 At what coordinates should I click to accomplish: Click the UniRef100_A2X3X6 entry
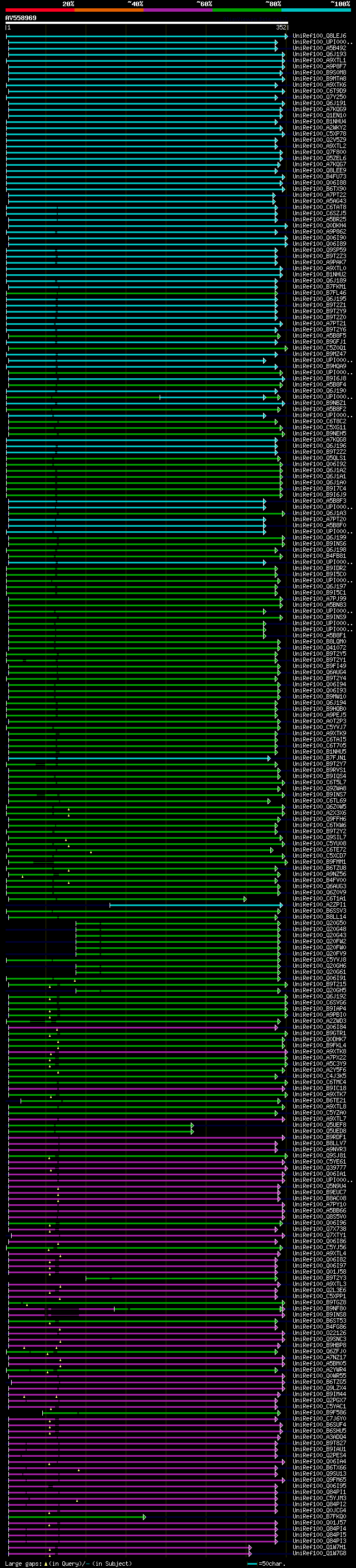[x=319, y=813]
